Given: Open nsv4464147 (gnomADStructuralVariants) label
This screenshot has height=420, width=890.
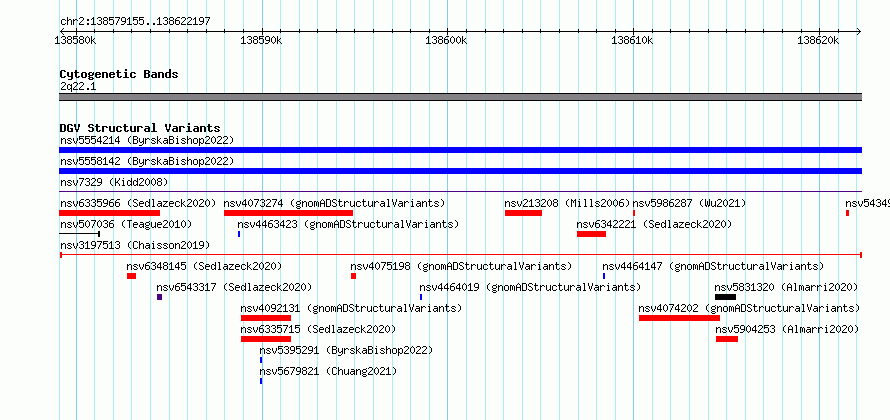Looking at the screenshot, I should (x=713, y=266).
